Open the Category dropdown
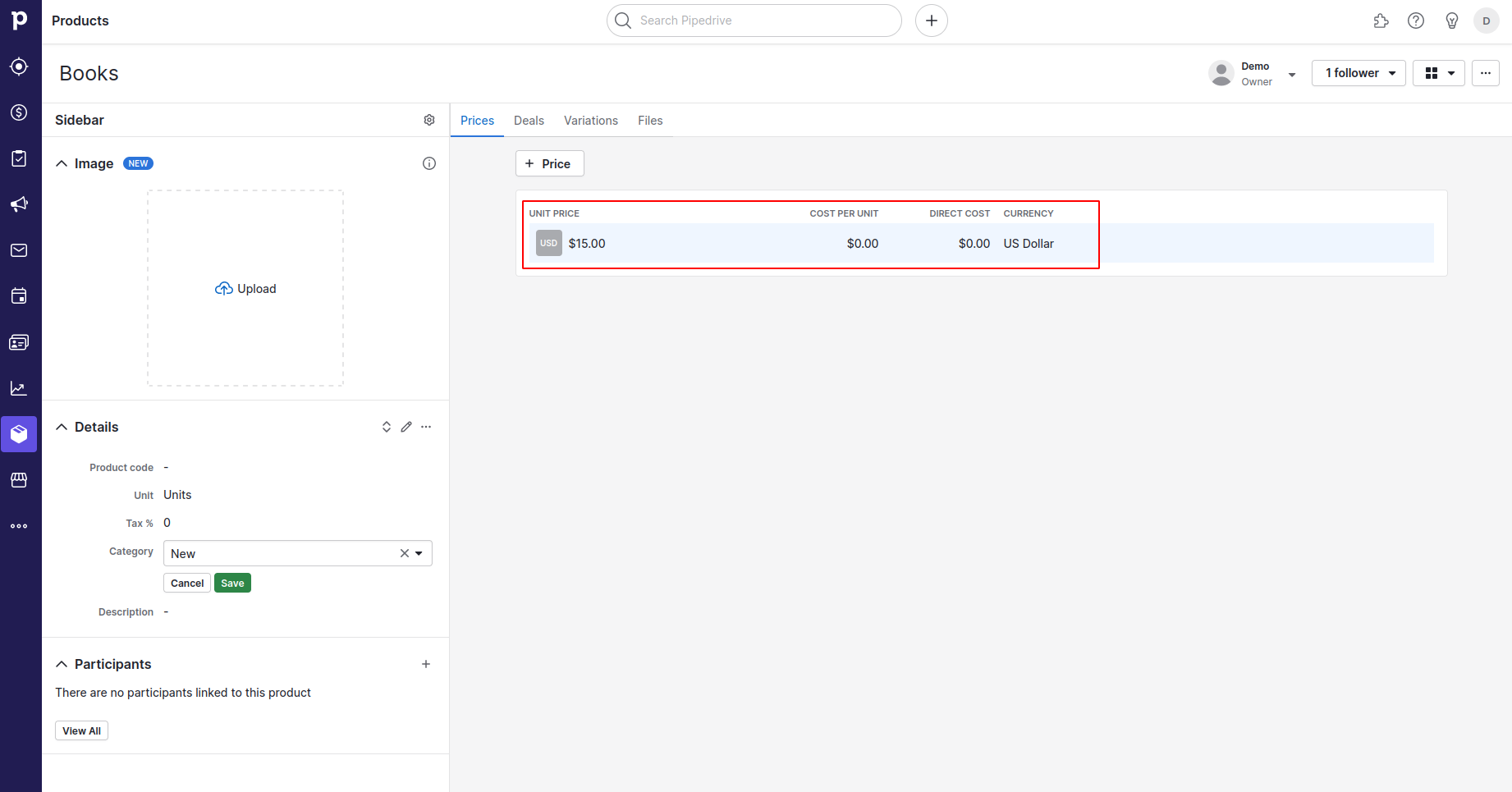 pyautogui.click(x=419, y=553)
